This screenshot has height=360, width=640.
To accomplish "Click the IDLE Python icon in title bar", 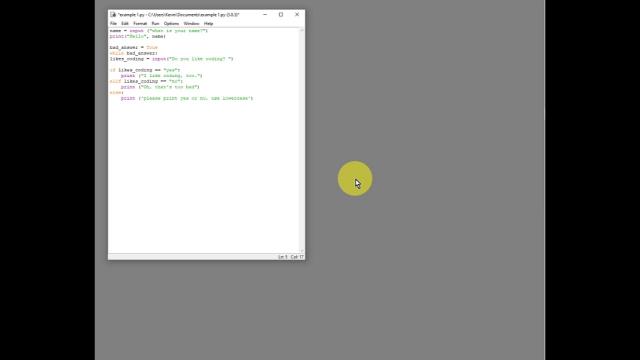I will [x=113, y=14].
